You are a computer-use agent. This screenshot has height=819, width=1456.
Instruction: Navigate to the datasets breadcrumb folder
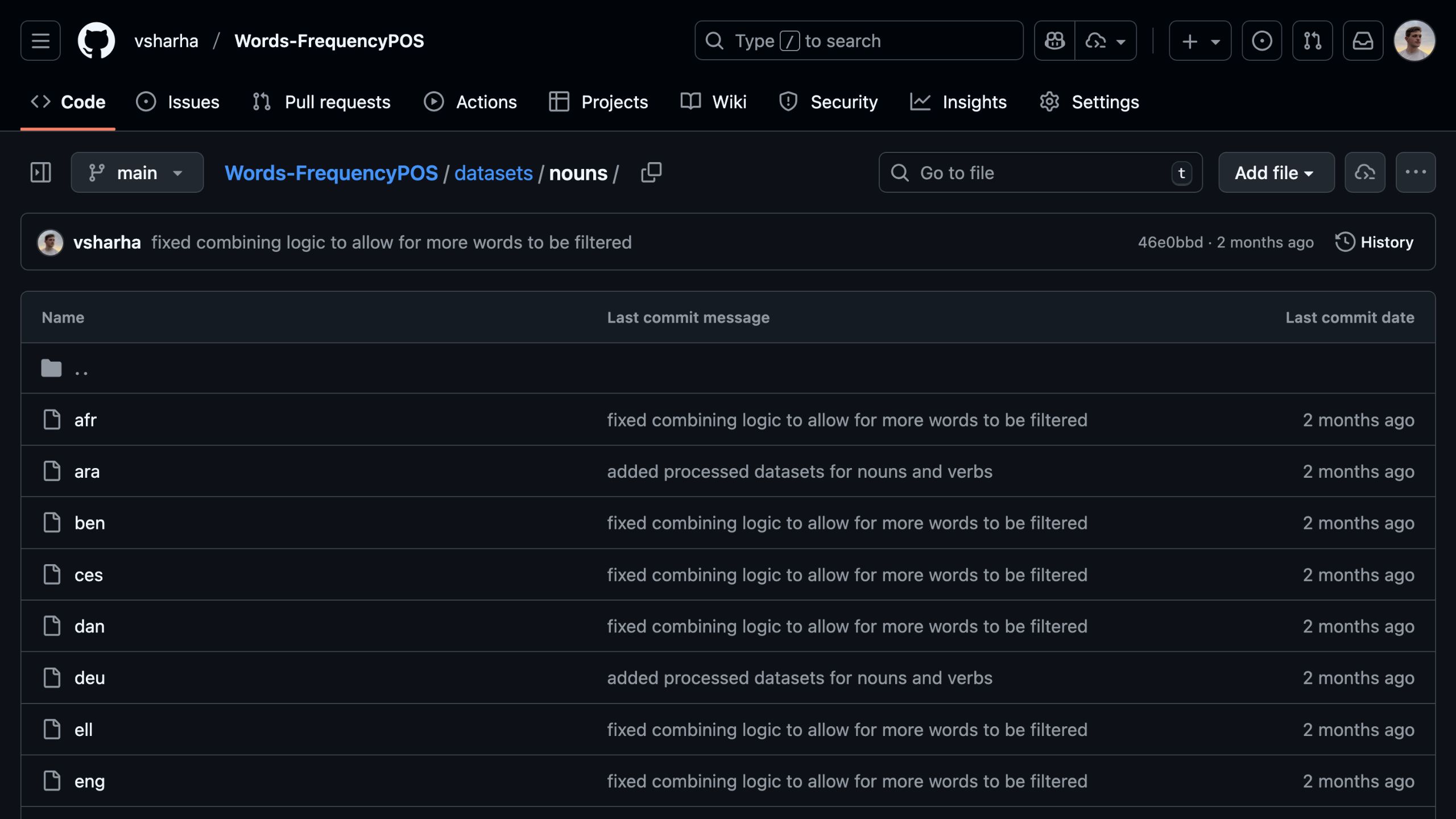point(493,172)
